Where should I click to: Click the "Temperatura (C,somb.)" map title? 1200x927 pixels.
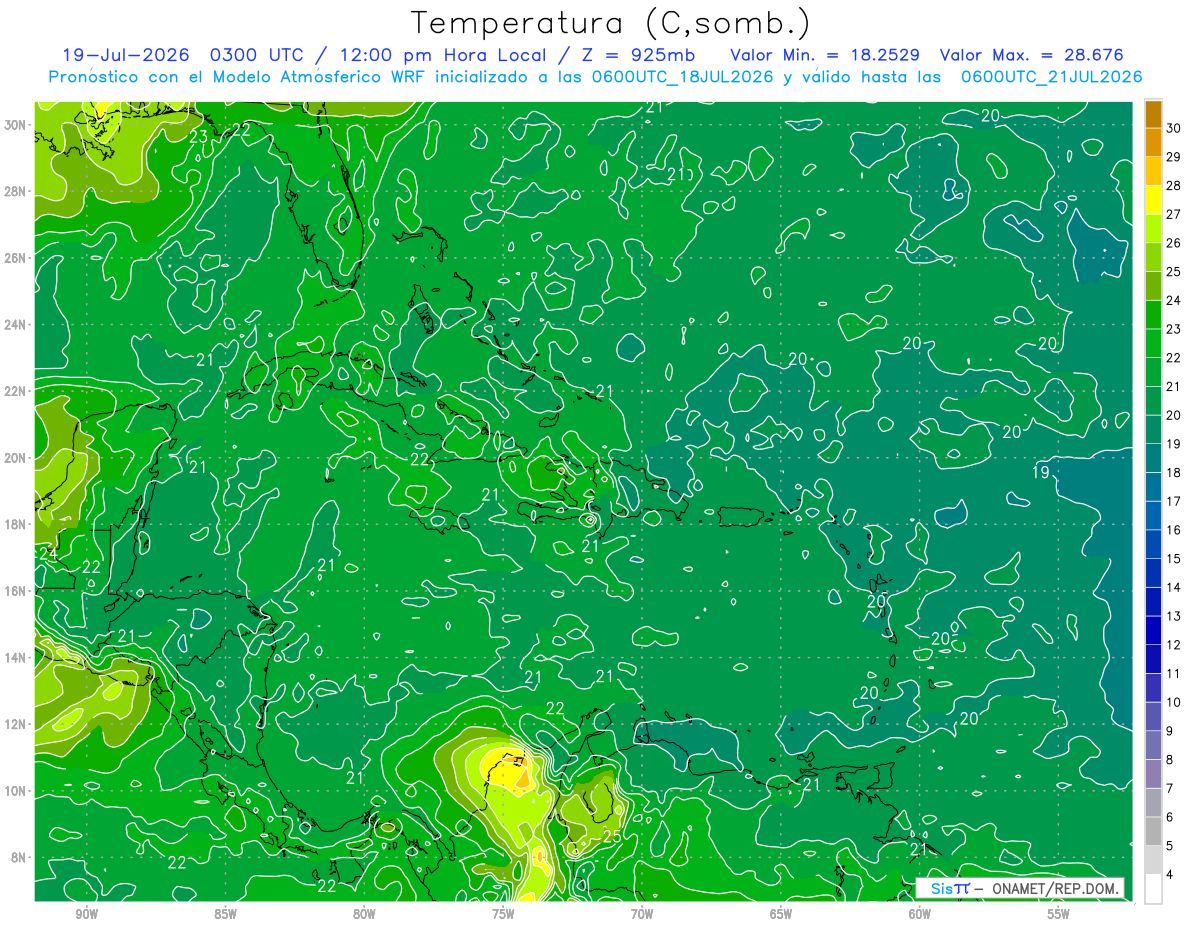pyautogui.click(x=611, y=23)
